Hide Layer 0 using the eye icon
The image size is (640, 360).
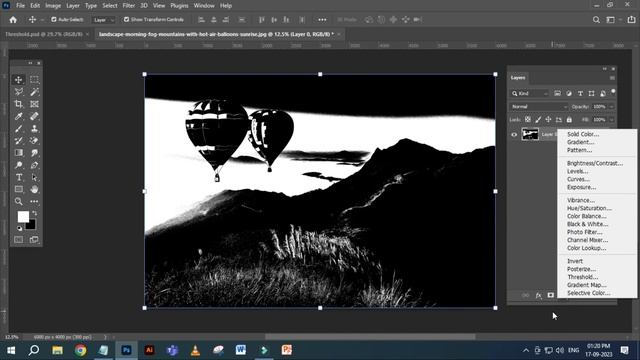point(514,134)
